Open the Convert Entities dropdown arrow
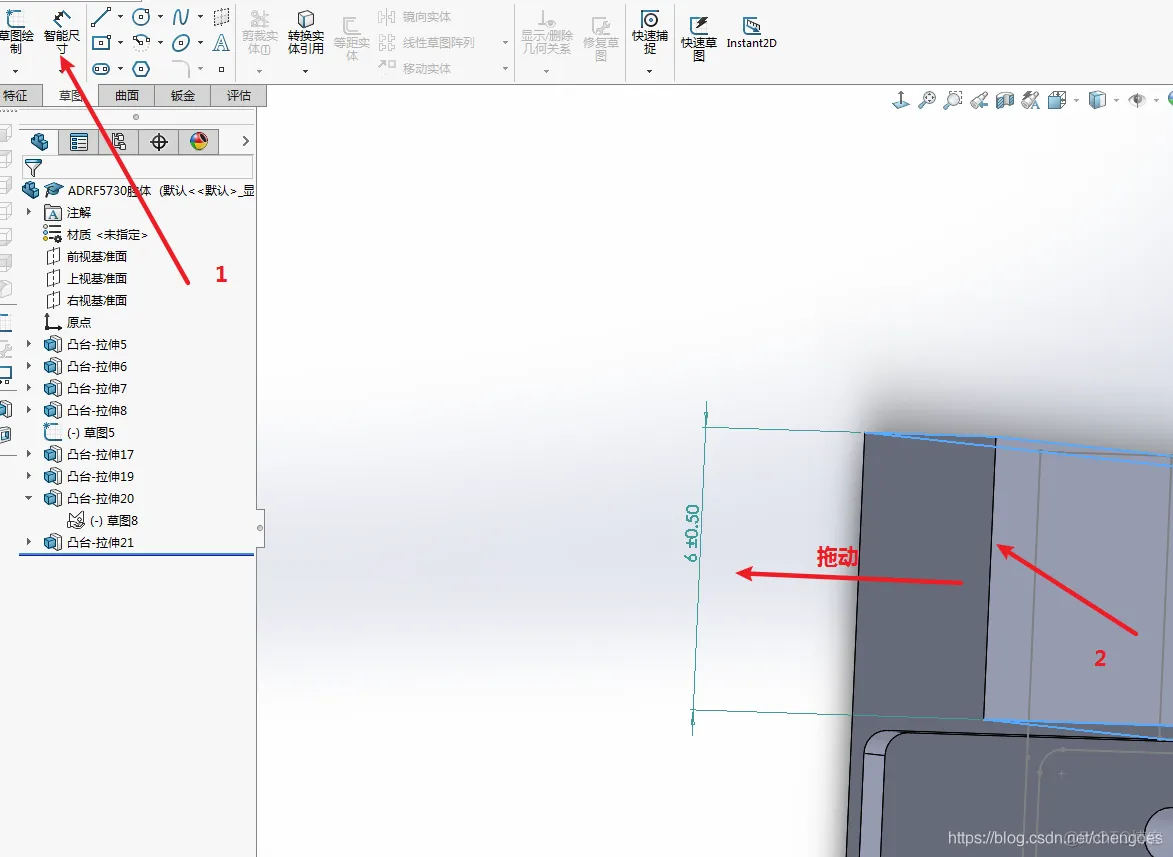The image size is (1173, 857). (305, 71)
